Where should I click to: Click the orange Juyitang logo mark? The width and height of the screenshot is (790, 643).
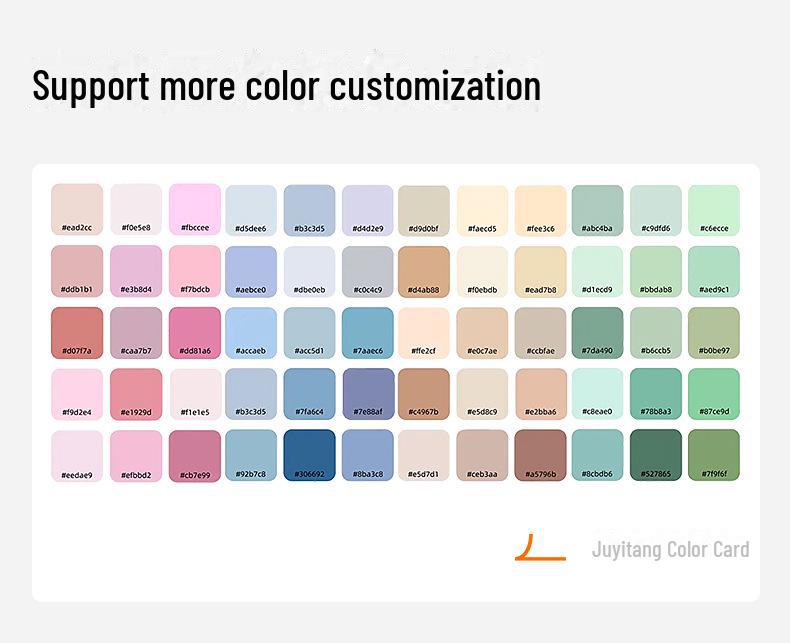540,548
